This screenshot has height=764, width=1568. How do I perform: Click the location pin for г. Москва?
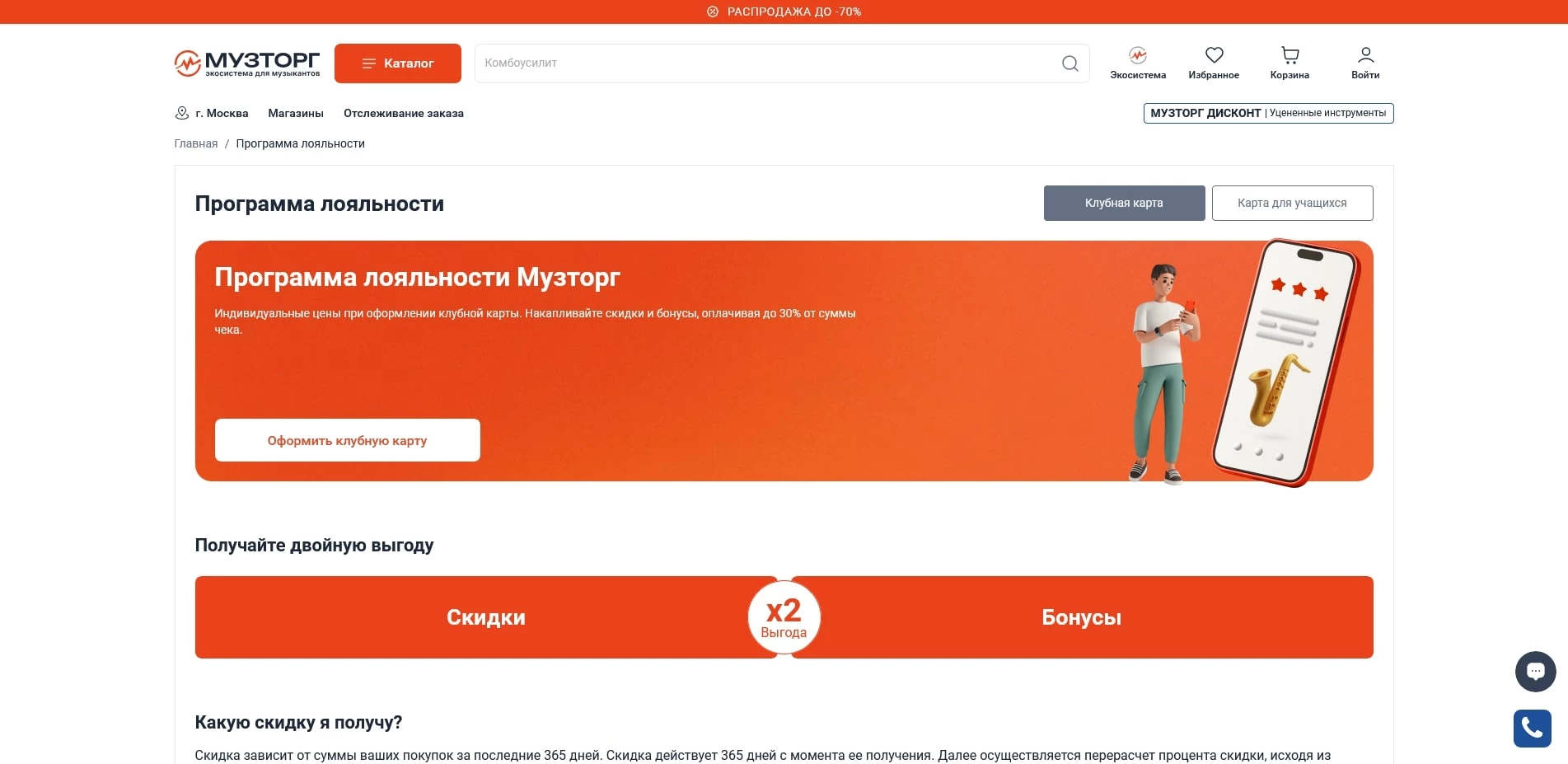pyautogui.click(x=180, y=113)
